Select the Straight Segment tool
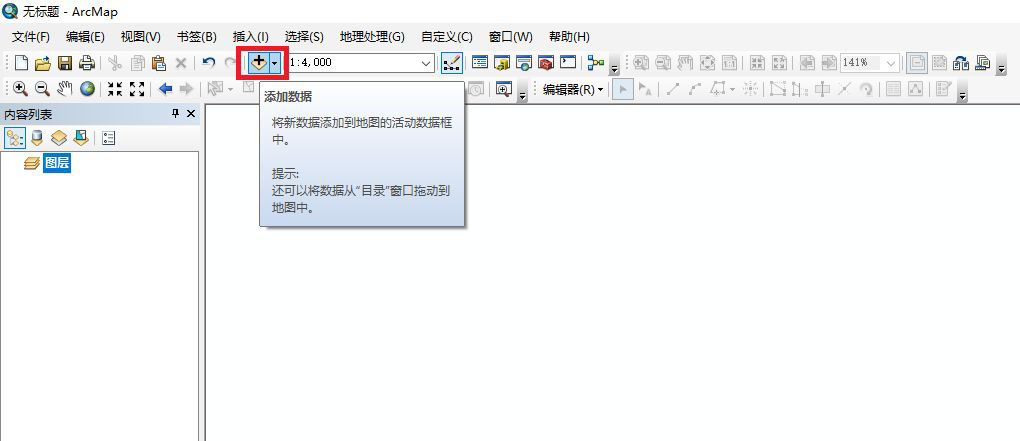The height and width of the screenshot is (441, 1020). point(673,89)
